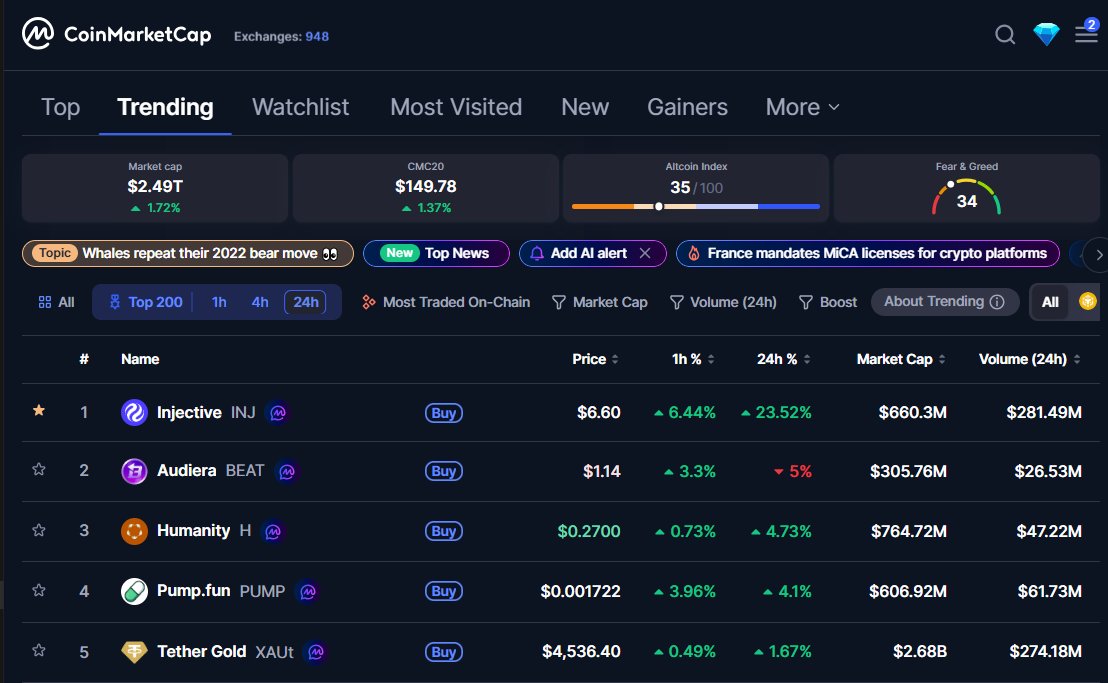Open Whales repeat 2022 bear move topic
The image size is (1108, 683).
coord(188,254)
